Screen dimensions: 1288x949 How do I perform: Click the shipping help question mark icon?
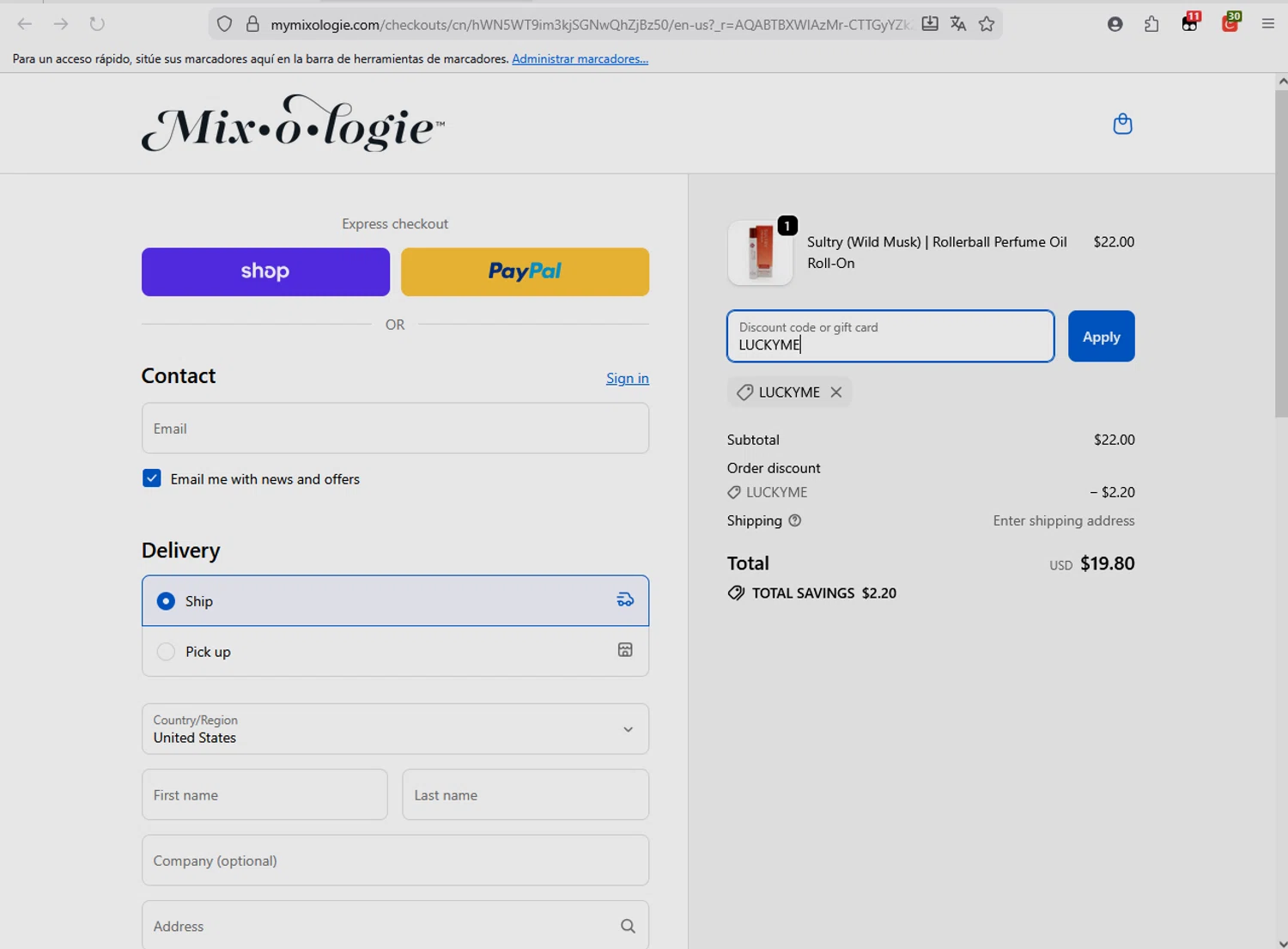pos(795,520)
